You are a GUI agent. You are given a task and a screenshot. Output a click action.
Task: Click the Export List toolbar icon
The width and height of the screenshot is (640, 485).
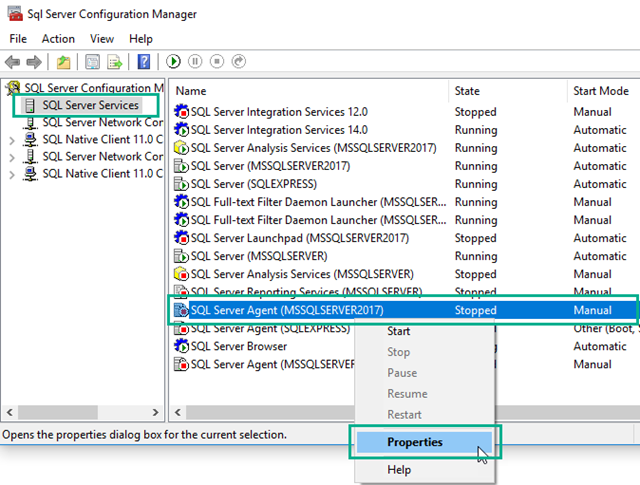(x=115, y=62)
